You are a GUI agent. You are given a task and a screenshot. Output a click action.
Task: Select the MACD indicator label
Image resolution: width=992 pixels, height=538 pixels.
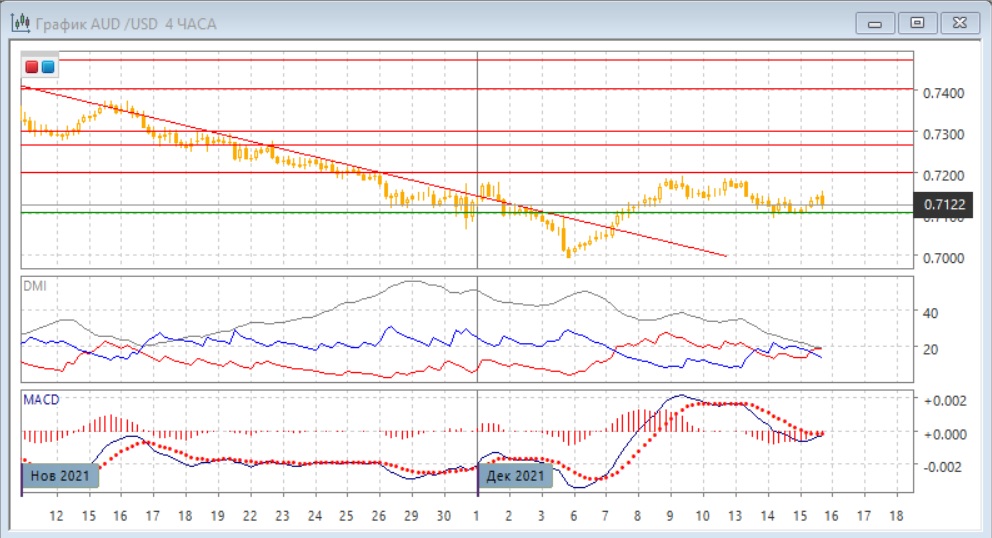(41, 400)
